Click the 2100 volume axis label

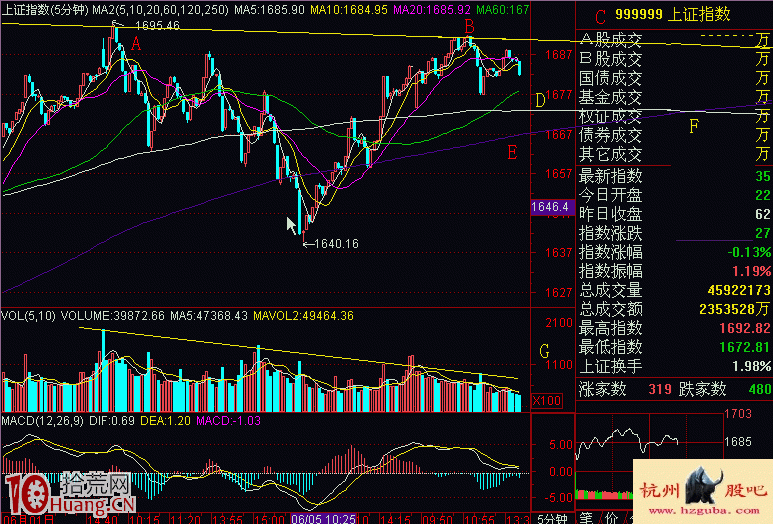pyautogui.click(x=559, y=323)
